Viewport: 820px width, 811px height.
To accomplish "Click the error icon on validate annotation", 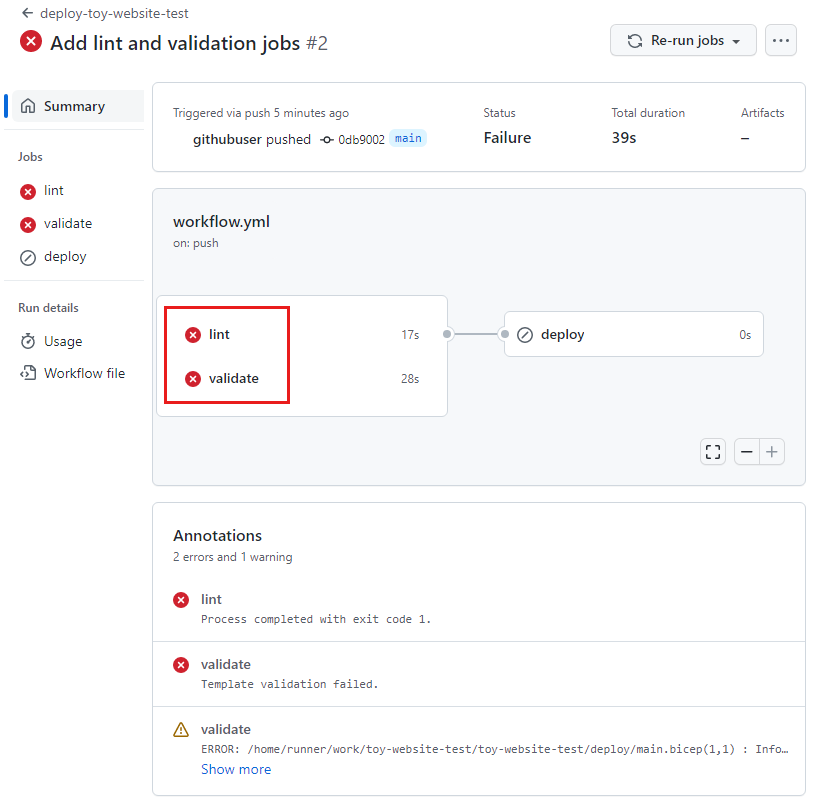I will (x=181, y=665).
